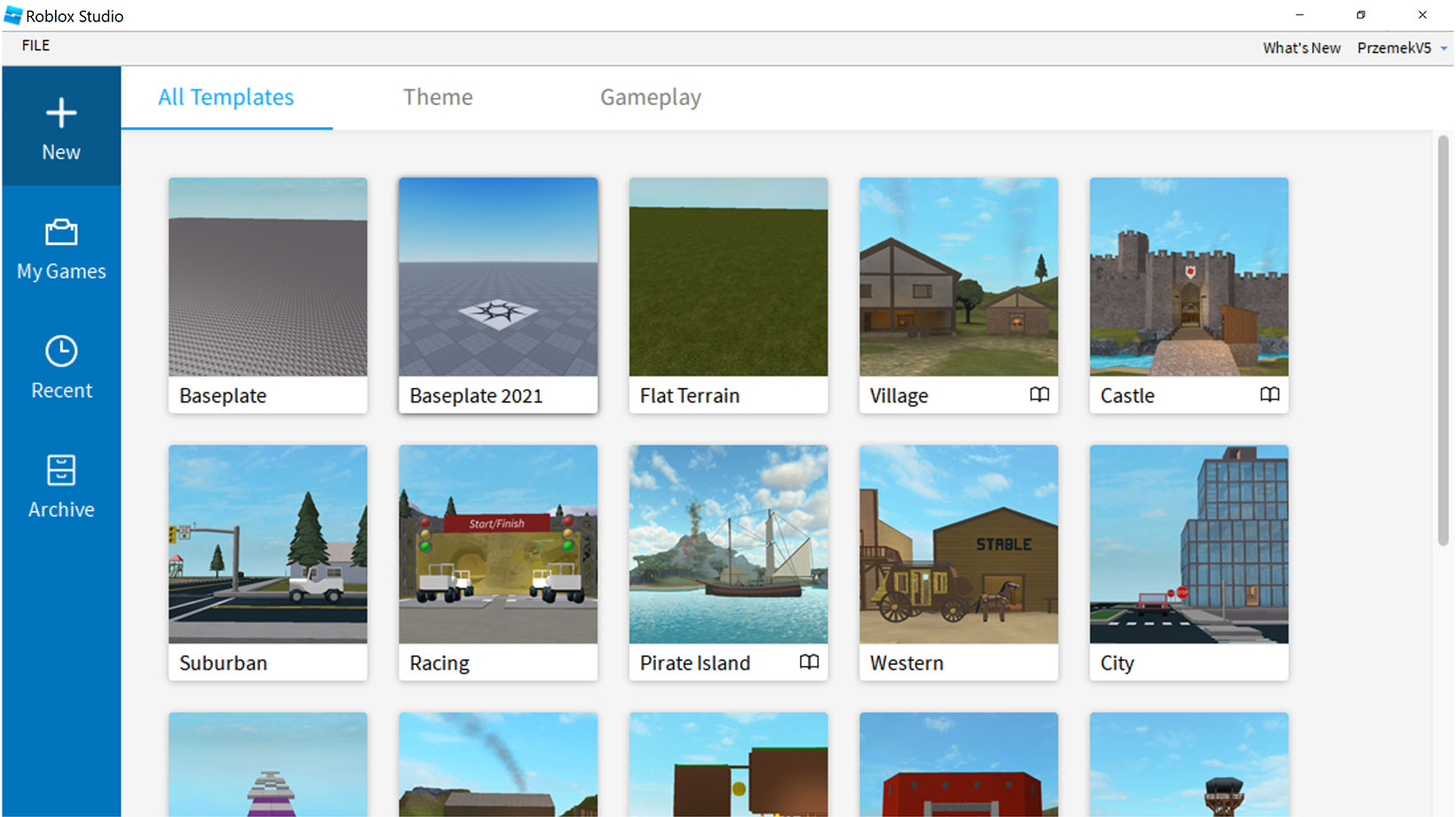Click the Racing label text

pos(439,663)
